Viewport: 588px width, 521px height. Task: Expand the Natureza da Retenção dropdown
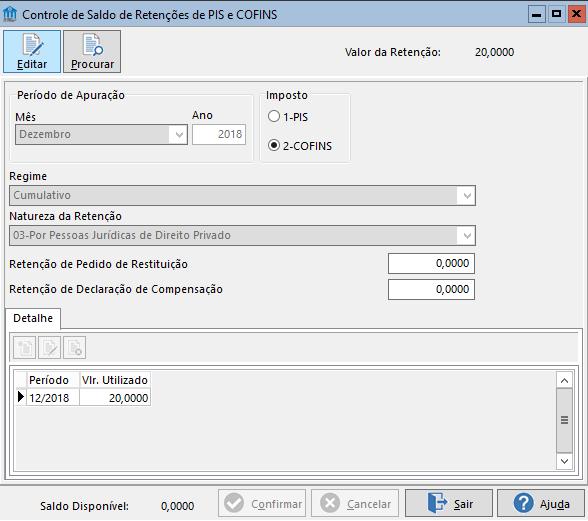pyautogui.click(x=242, y=236)
